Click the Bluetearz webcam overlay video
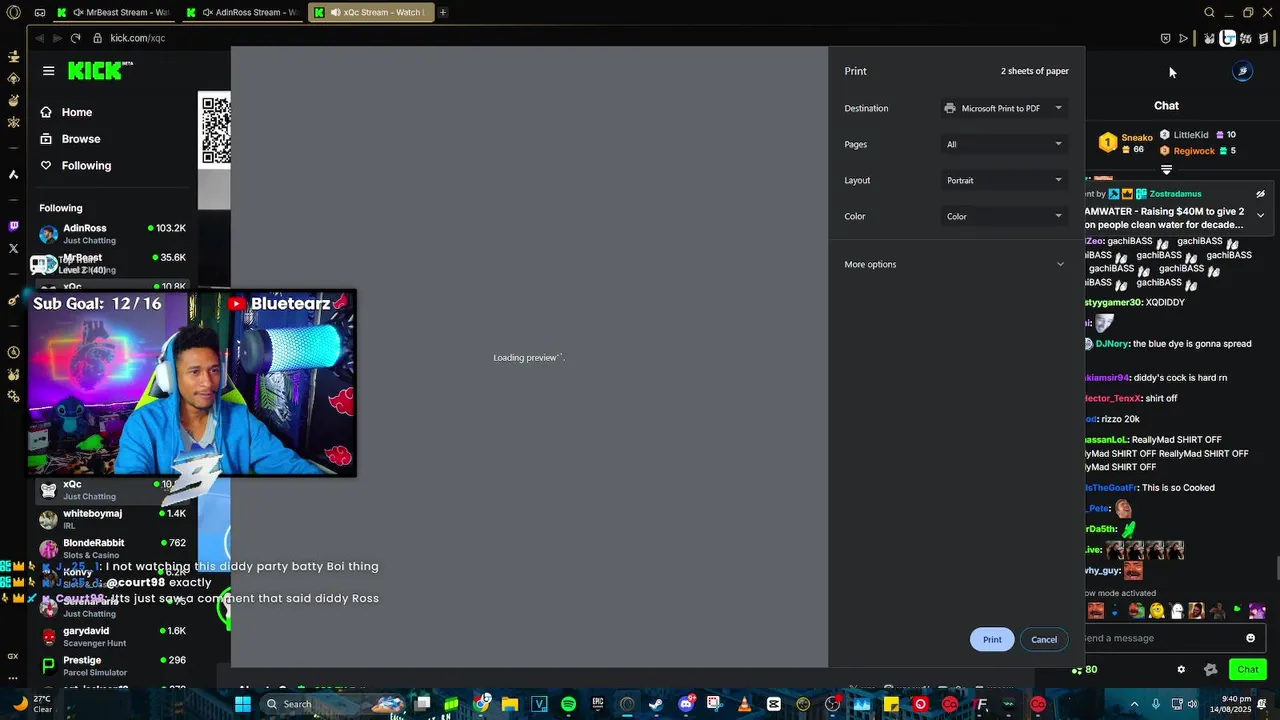 [x=192, y=383]
